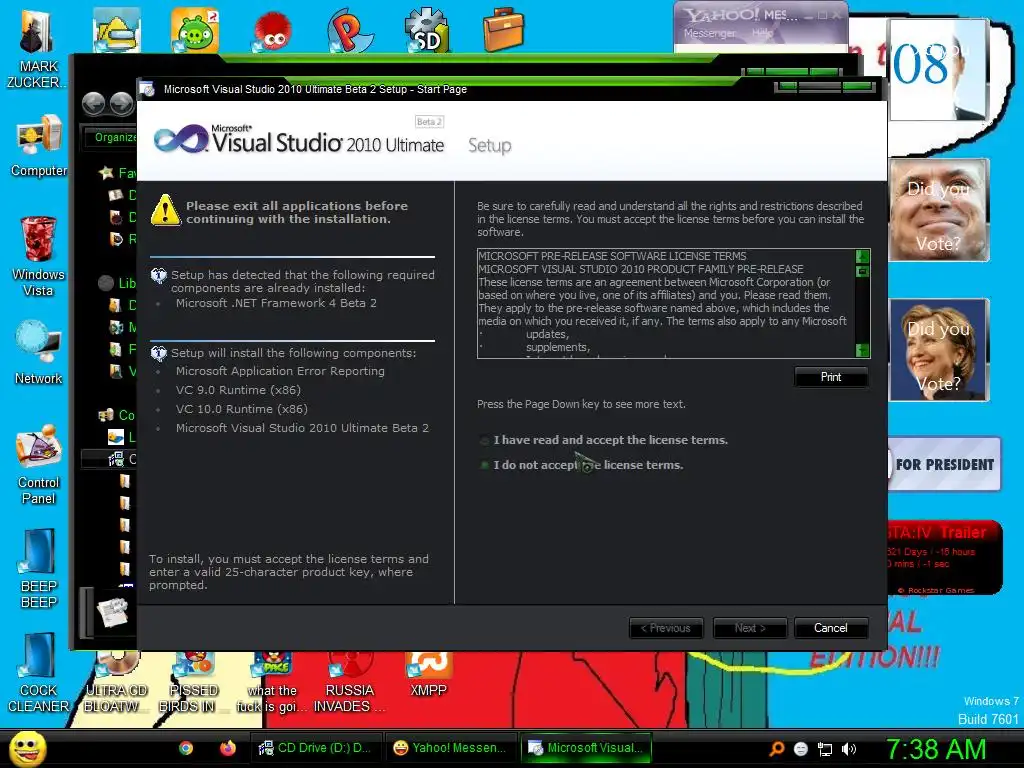The width and height of the screenshot is (1024, 768).
Task: Click the license text scrollbar down arrow
Action: coord(863,351)
